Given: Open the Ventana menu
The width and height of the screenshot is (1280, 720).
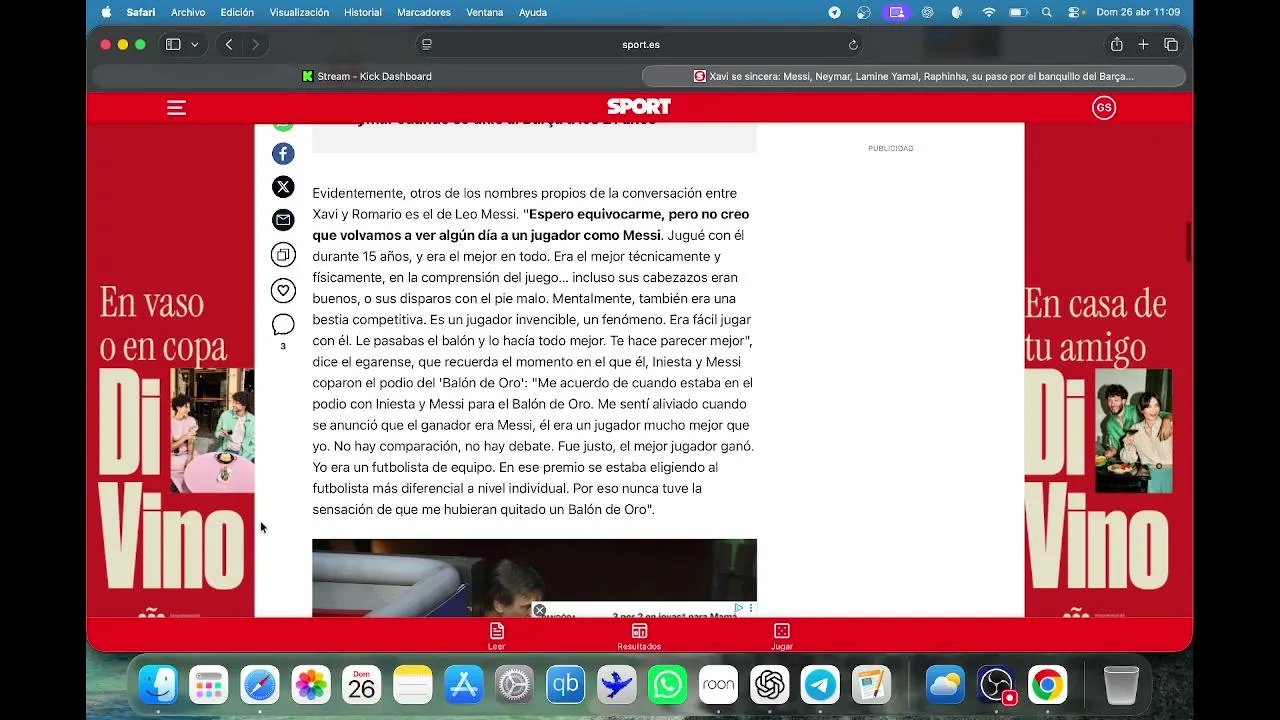Looking at the screenshot, I should pos(485,12).
